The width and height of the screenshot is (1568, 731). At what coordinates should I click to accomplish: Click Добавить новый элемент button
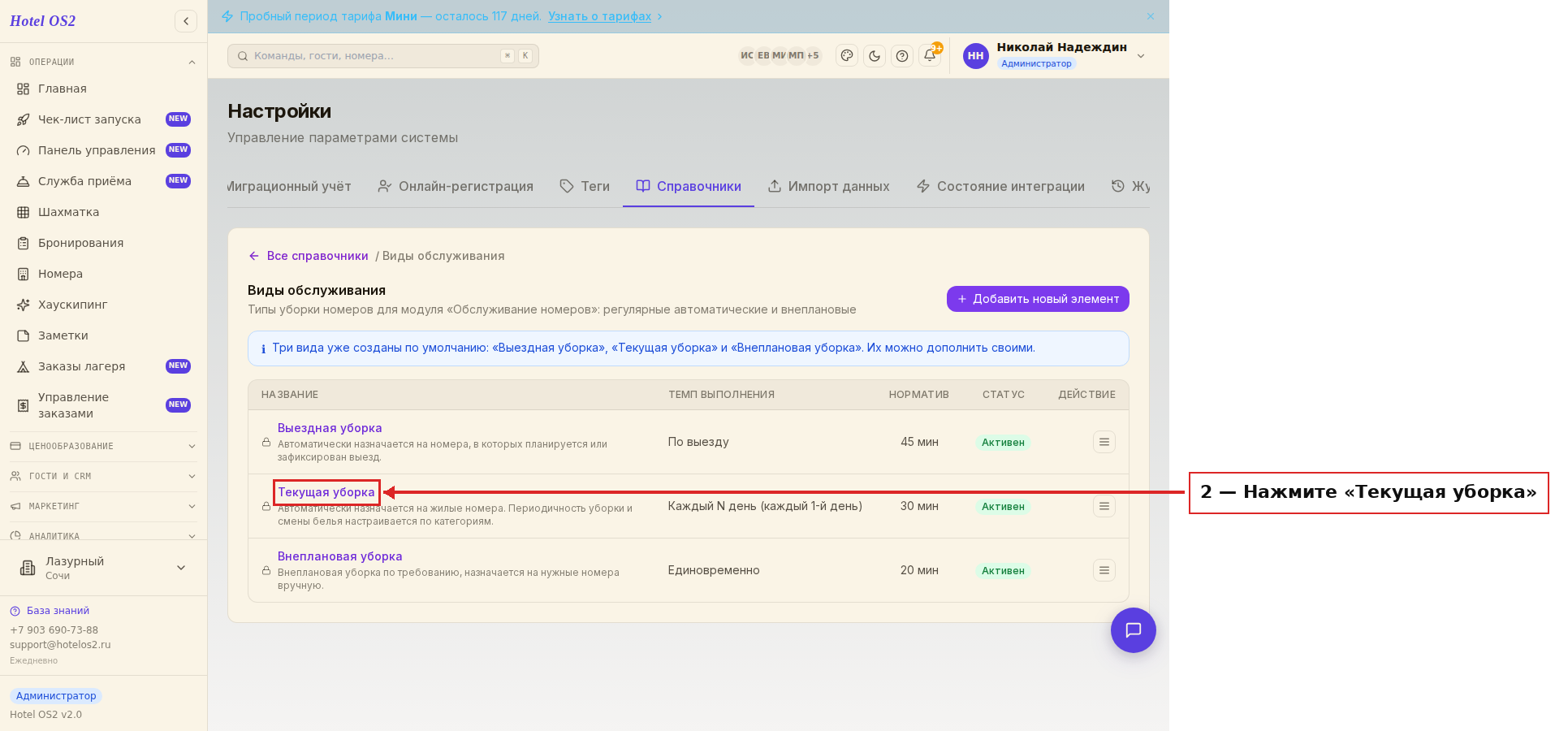(1038, 299)
